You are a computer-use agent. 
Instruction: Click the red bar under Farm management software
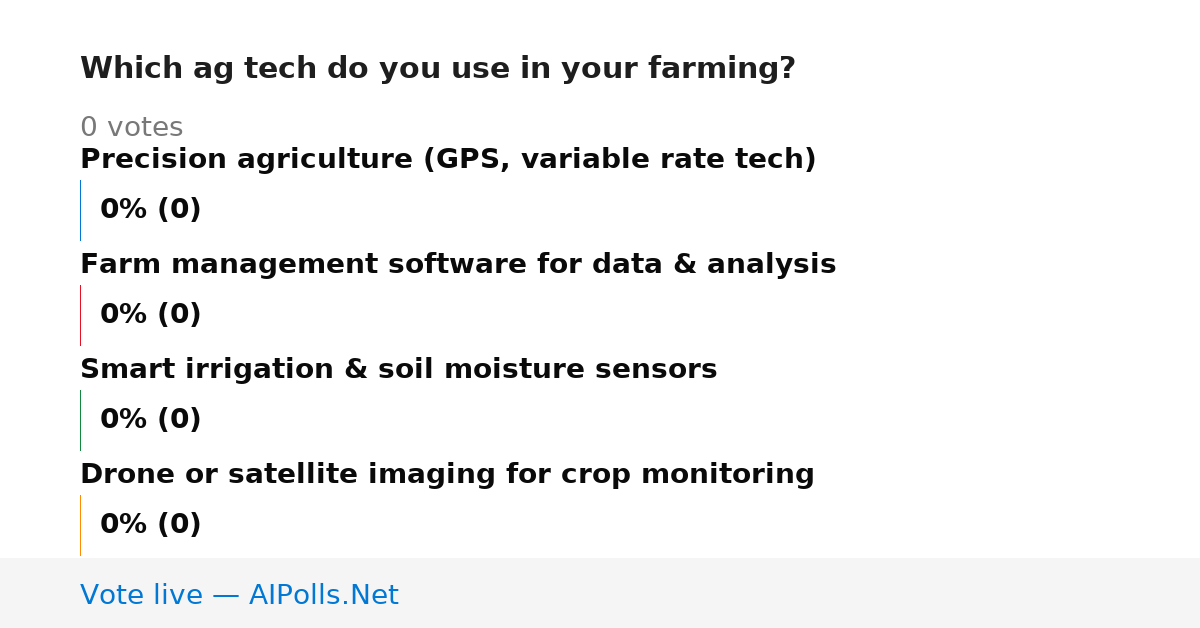pos(80,315)
